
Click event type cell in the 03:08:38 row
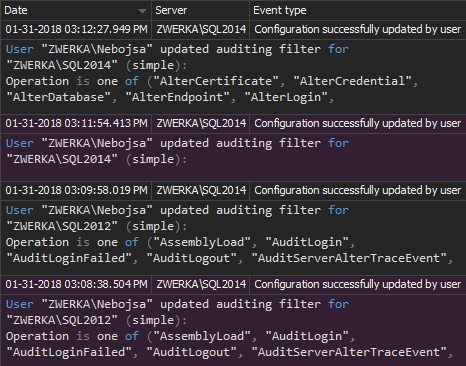(358, 285)
